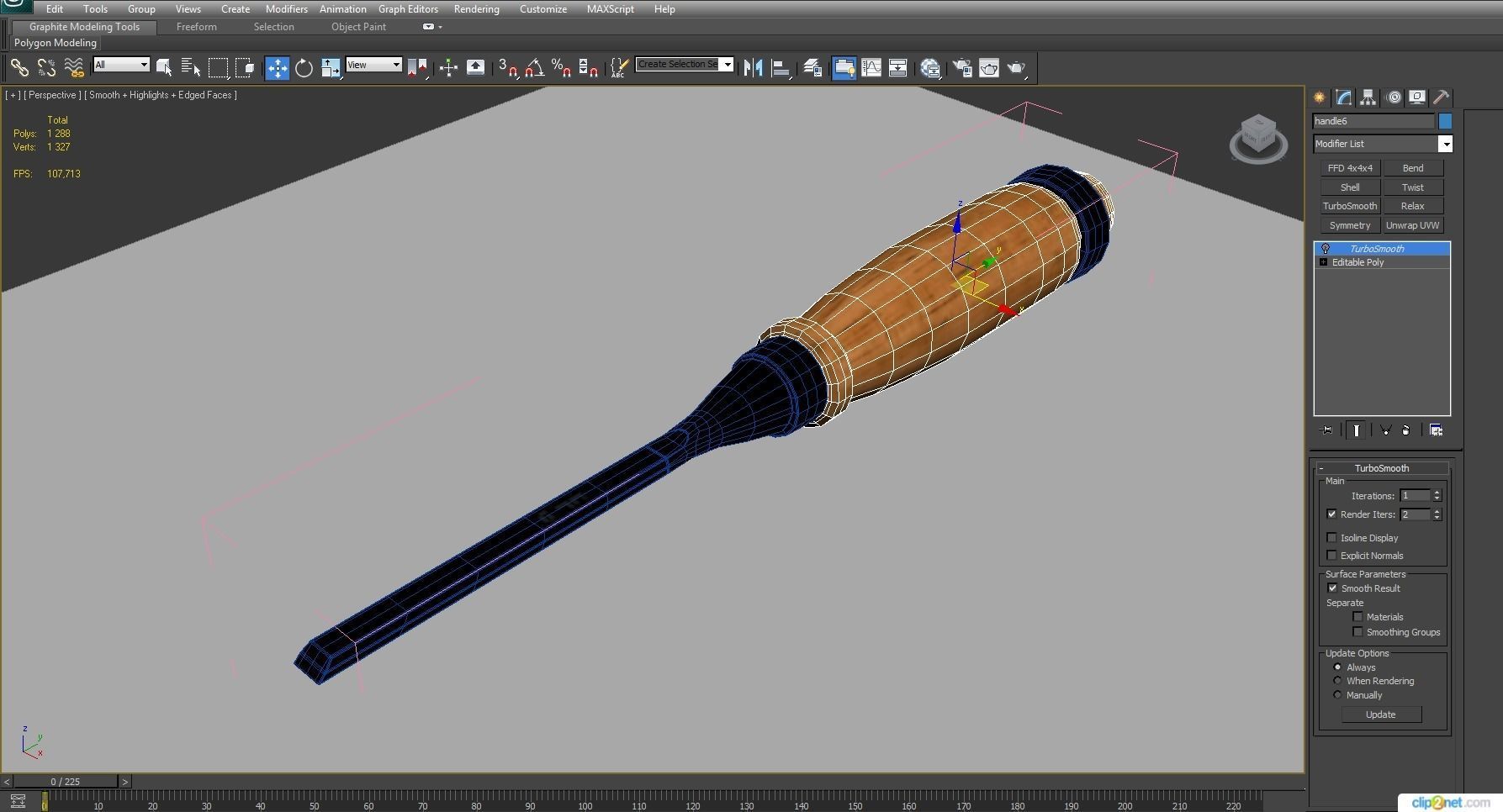Viewport: 1503px width, 812px height.
Task: Click Select and Manipulate icon
Action: point(448,68)
